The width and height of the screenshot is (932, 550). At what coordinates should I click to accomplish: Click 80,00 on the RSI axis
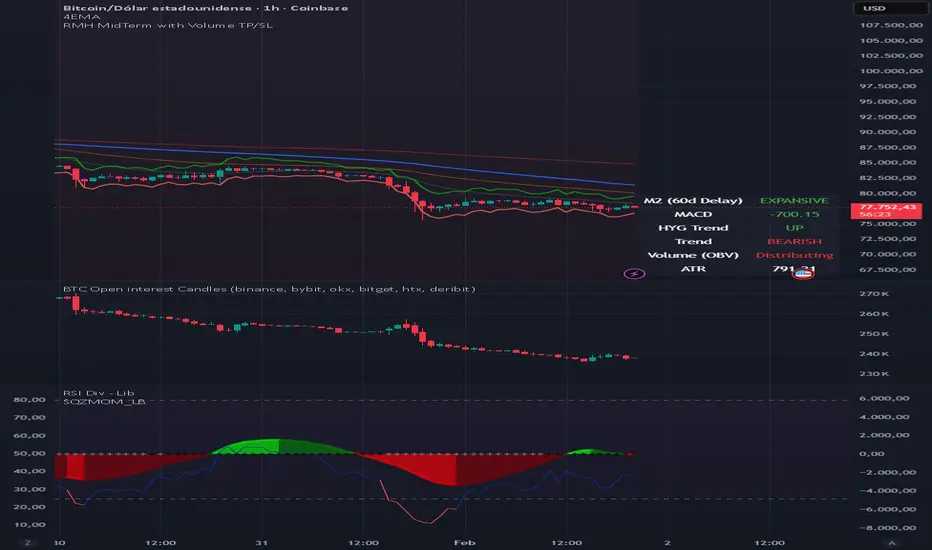(x=29, y=400)
